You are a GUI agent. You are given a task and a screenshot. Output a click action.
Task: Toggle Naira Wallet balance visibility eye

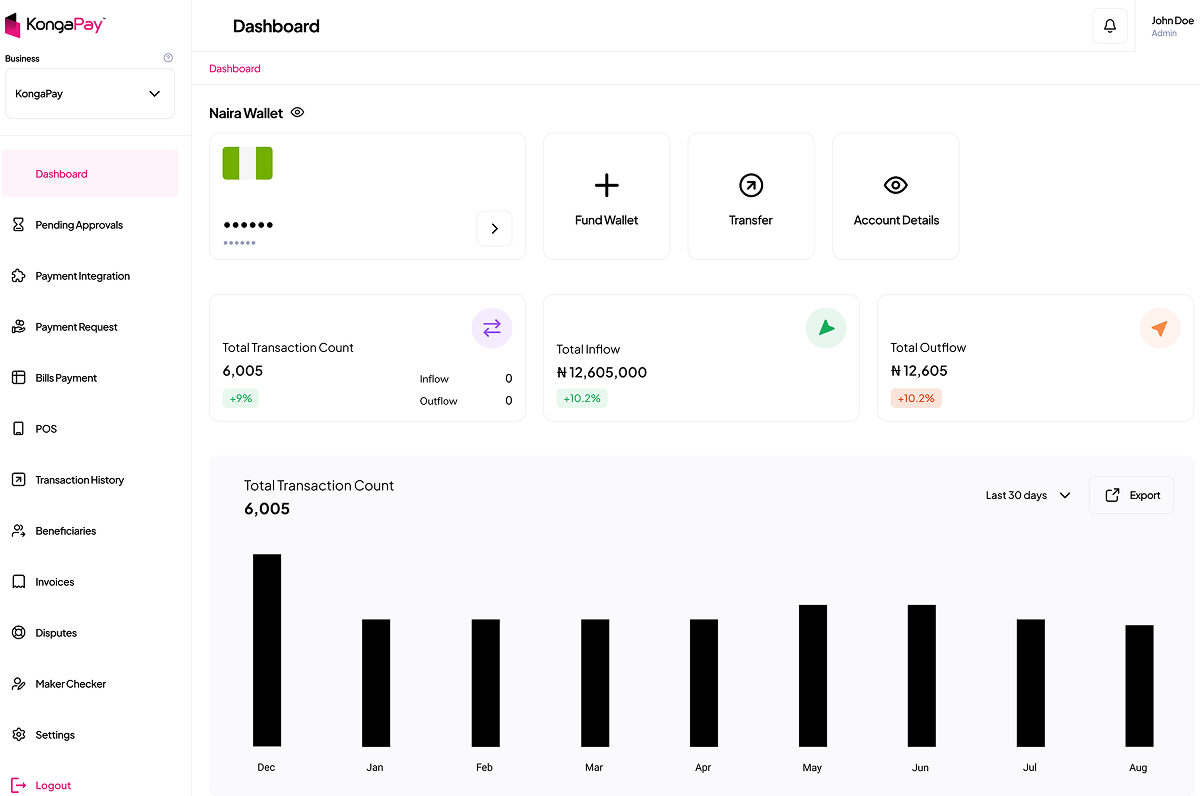pos(297,113)
